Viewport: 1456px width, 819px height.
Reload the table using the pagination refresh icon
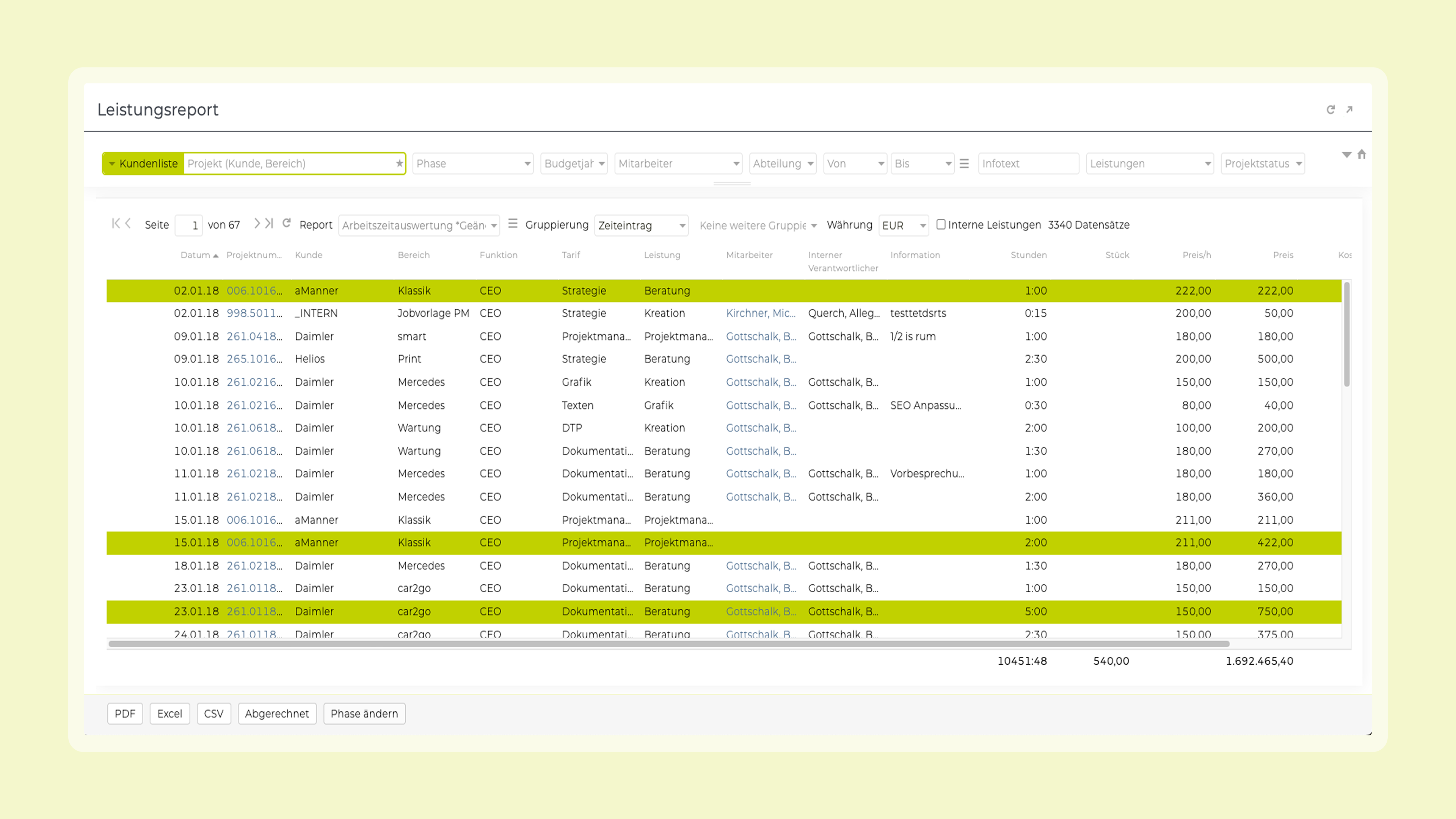point(287,223)
